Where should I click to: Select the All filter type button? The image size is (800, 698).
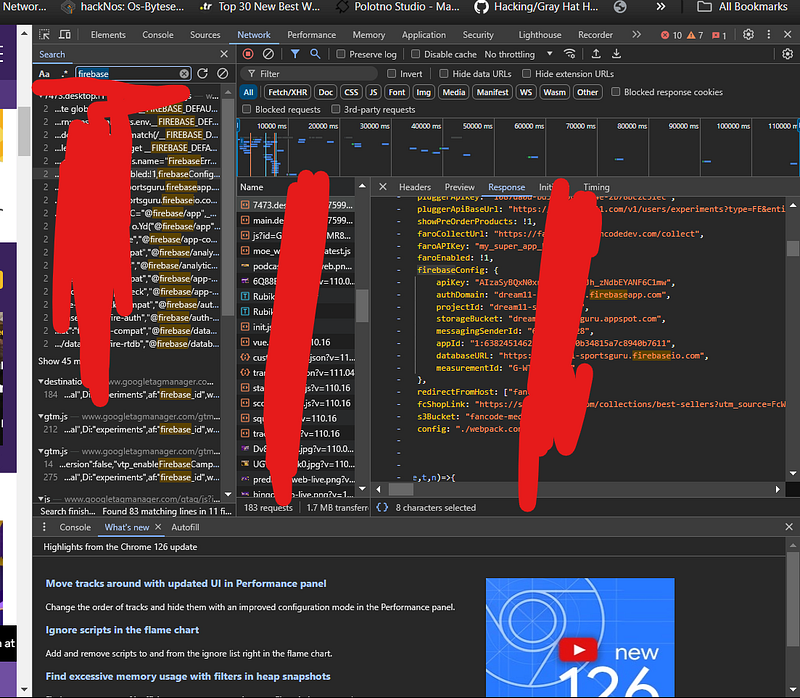(248, 92)
